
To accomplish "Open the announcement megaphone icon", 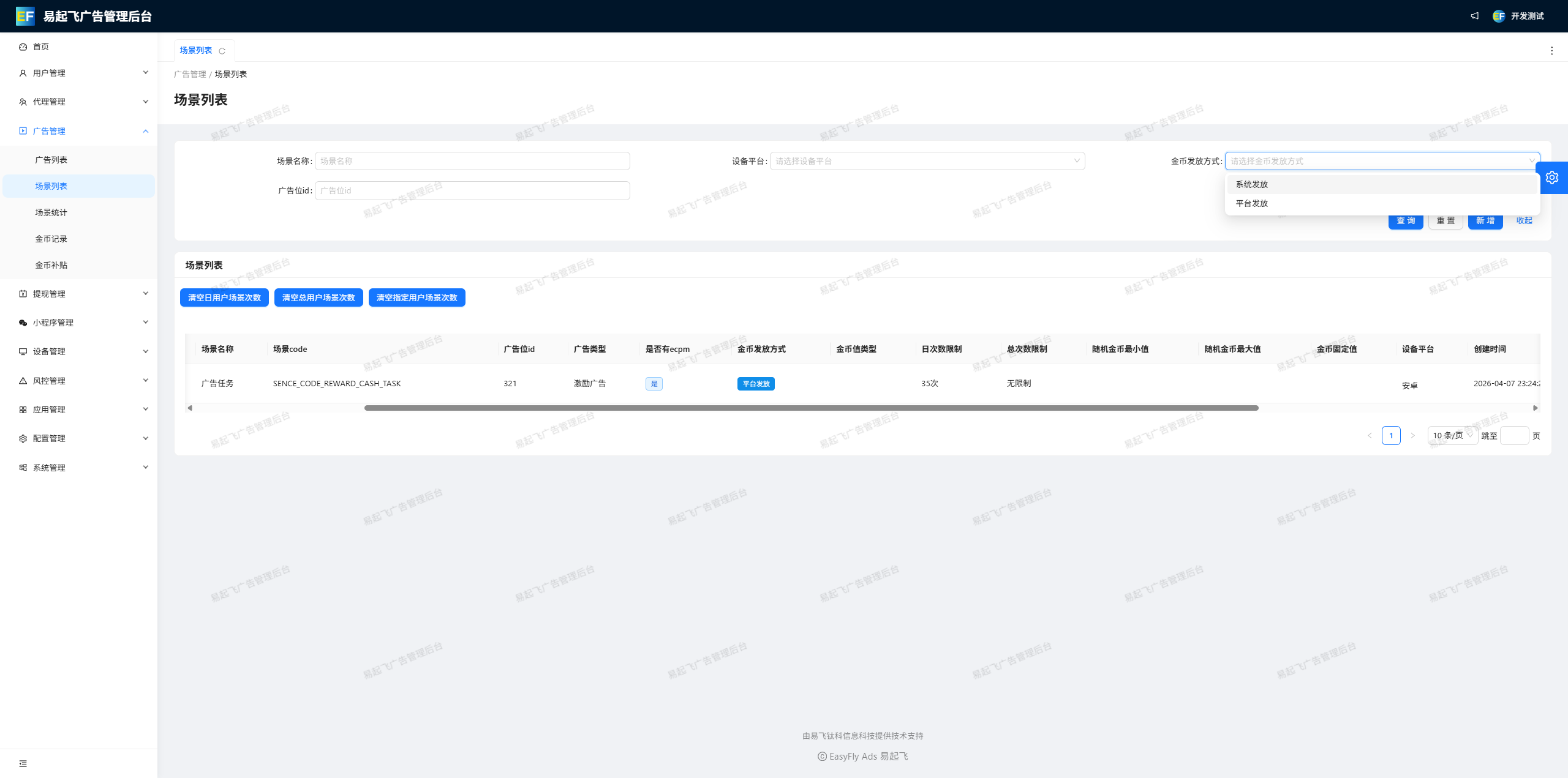I will (1474, 16).
